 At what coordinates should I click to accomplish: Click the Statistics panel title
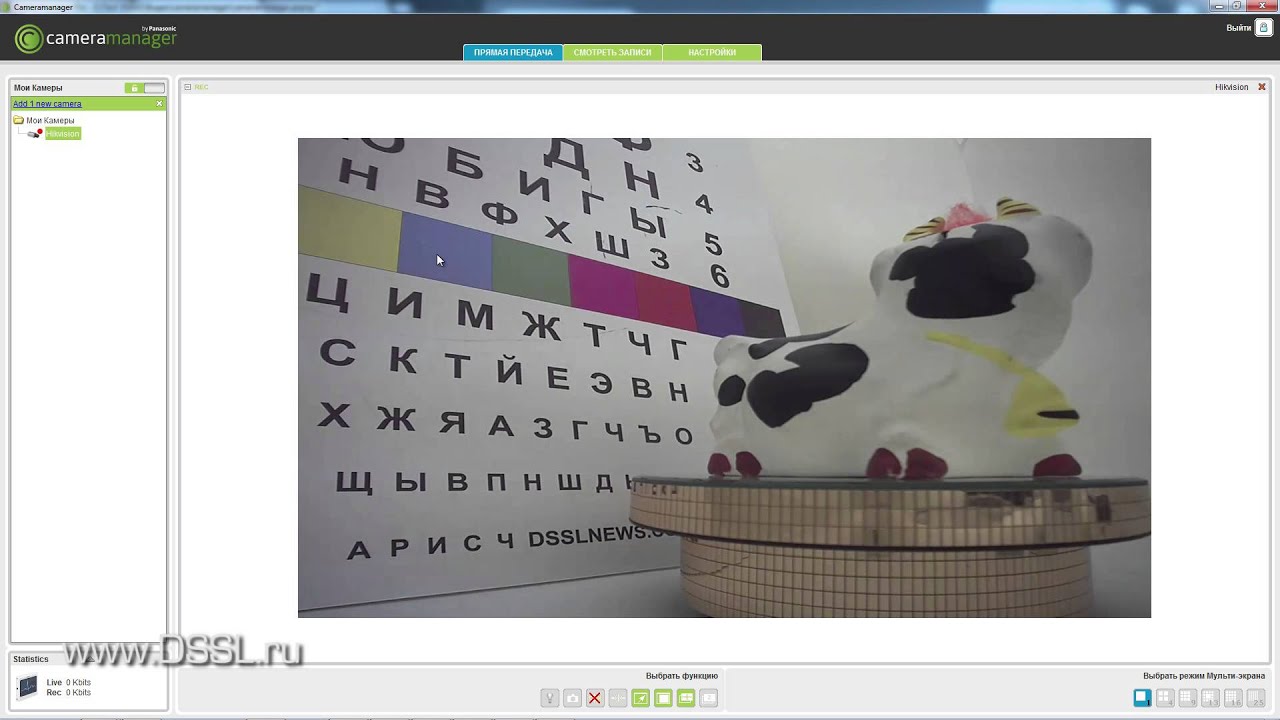pyautogui.click(x=30, y=659)
